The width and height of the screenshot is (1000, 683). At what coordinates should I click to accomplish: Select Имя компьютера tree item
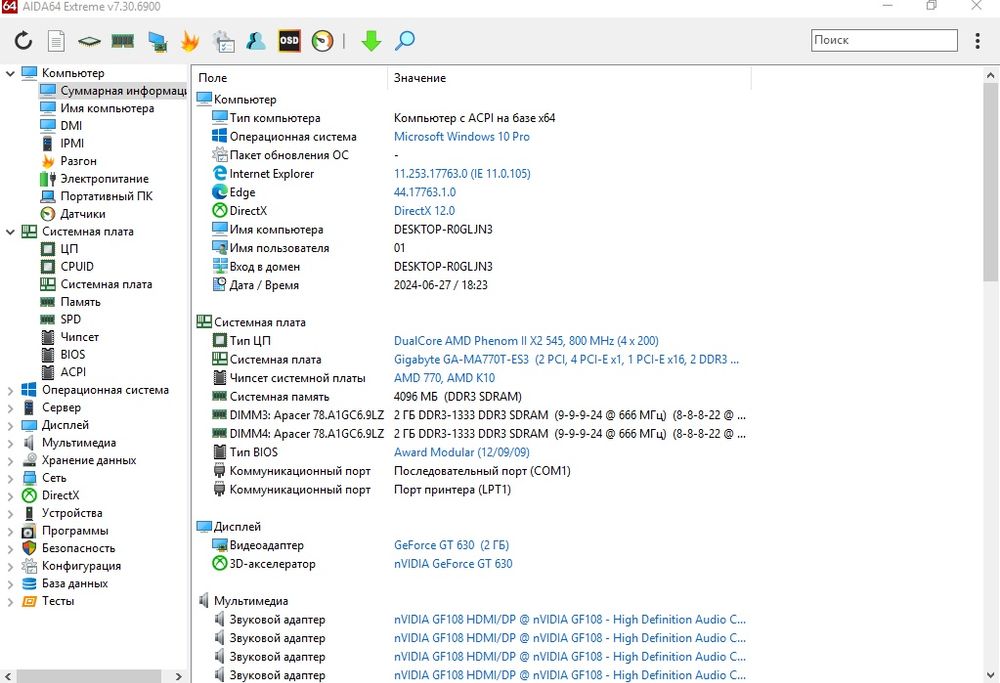pos(107,108)
